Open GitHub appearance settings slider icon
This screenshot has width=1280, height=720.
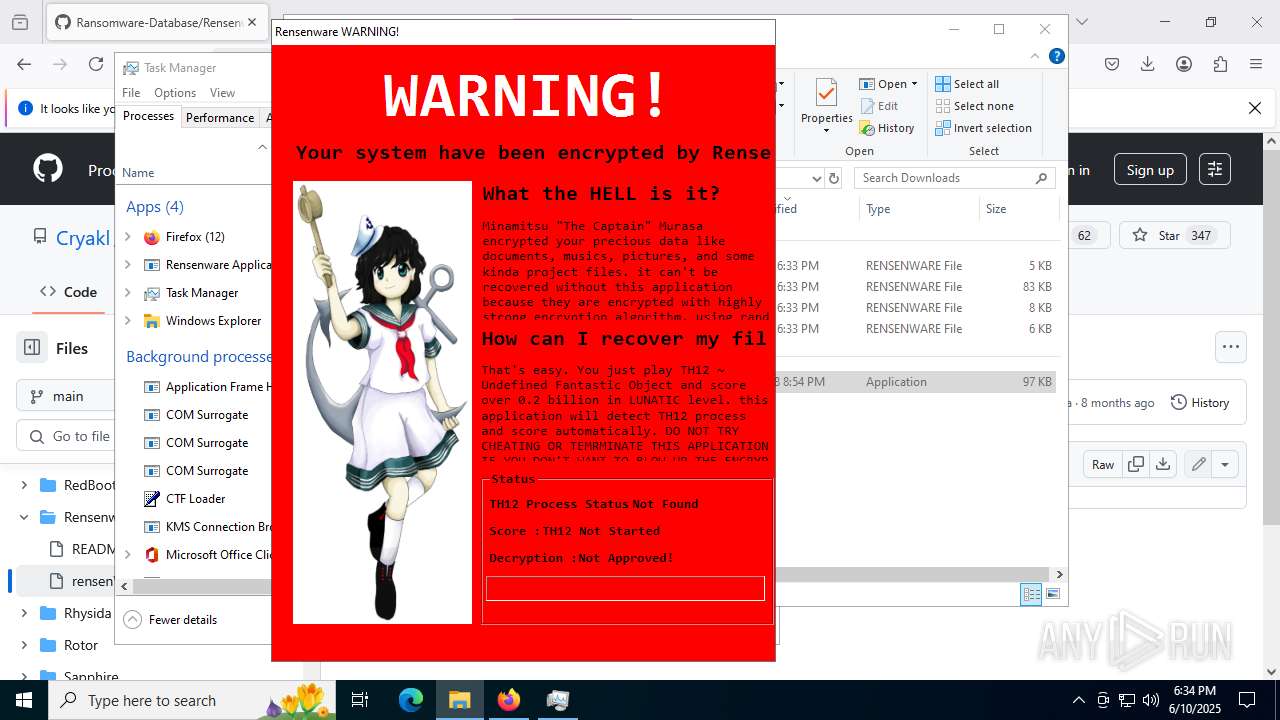coord(1215,170)
